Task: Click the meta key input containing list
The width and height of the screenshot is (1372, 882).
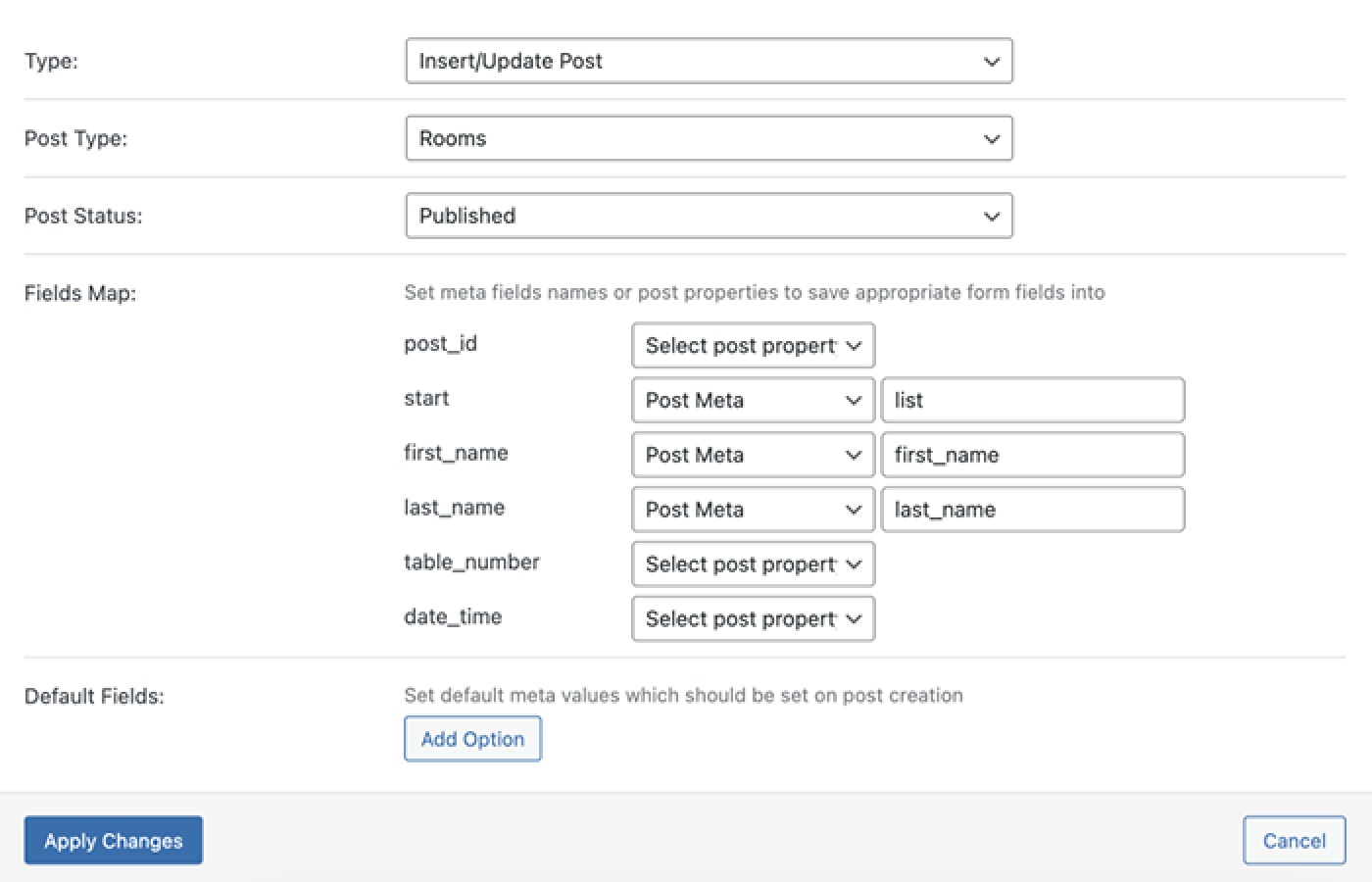Action: 1033,400
